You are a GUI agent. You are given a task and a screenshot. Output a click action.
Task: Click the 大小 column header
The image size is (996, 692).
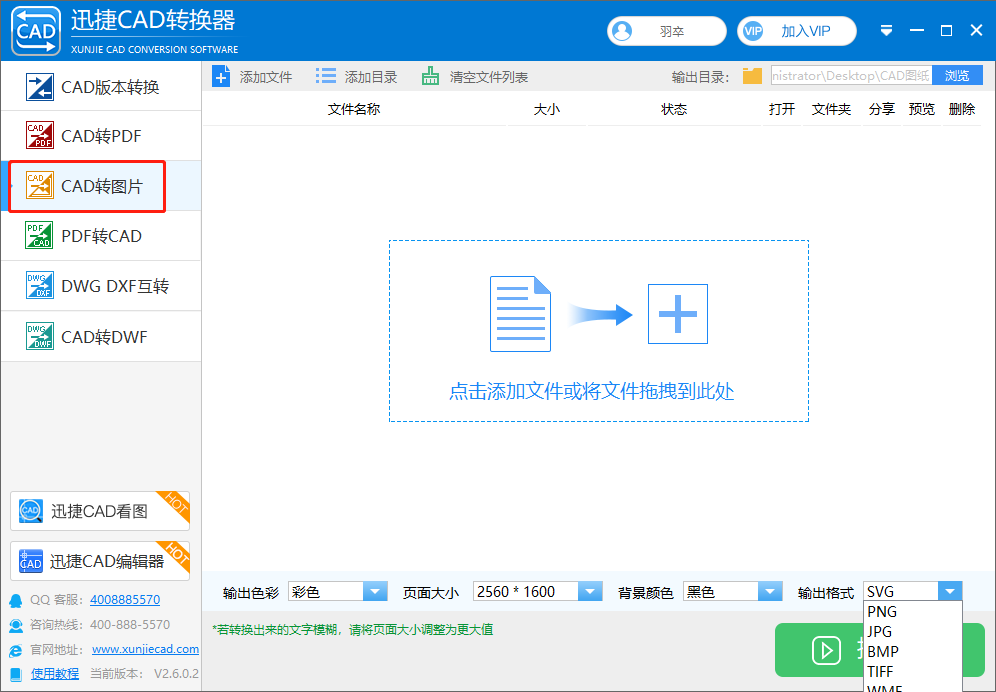pos(546,109)
